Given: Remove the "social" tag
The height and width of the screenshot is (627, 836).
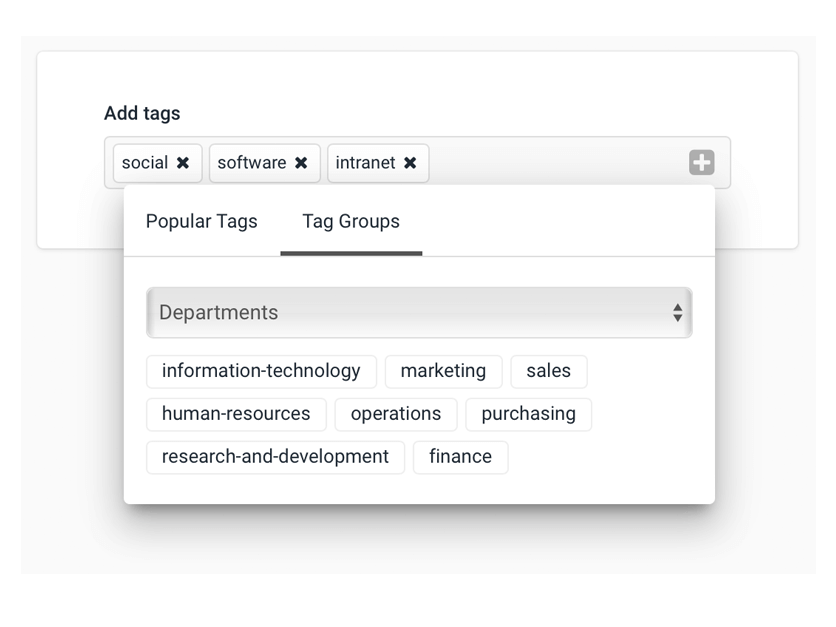Looking at the screenshot, I should (x=183, y=163).
